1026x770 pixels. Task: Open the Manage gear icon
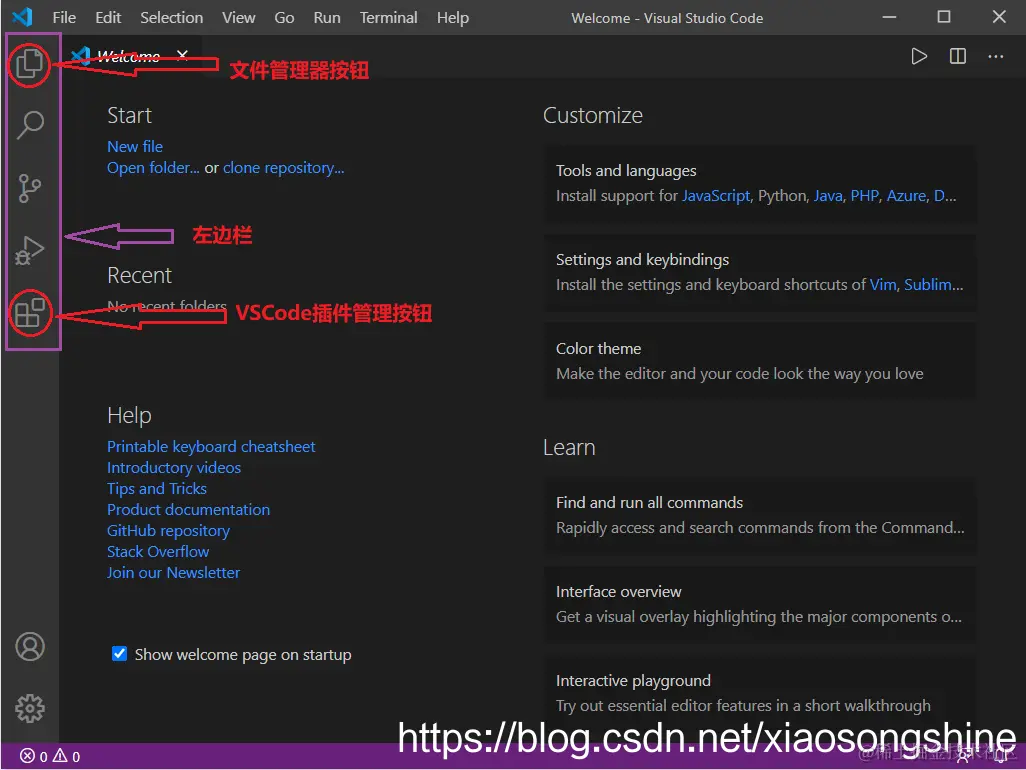pyautogui.click(x=30, y=709)
